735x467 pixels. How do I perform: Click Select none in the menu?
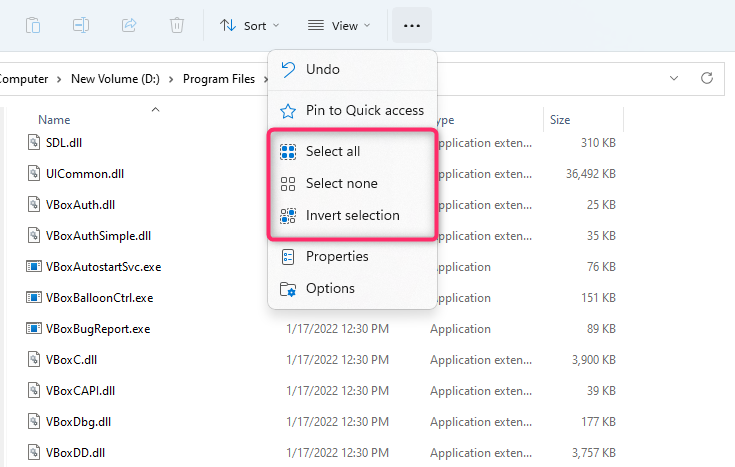(341, 183)
